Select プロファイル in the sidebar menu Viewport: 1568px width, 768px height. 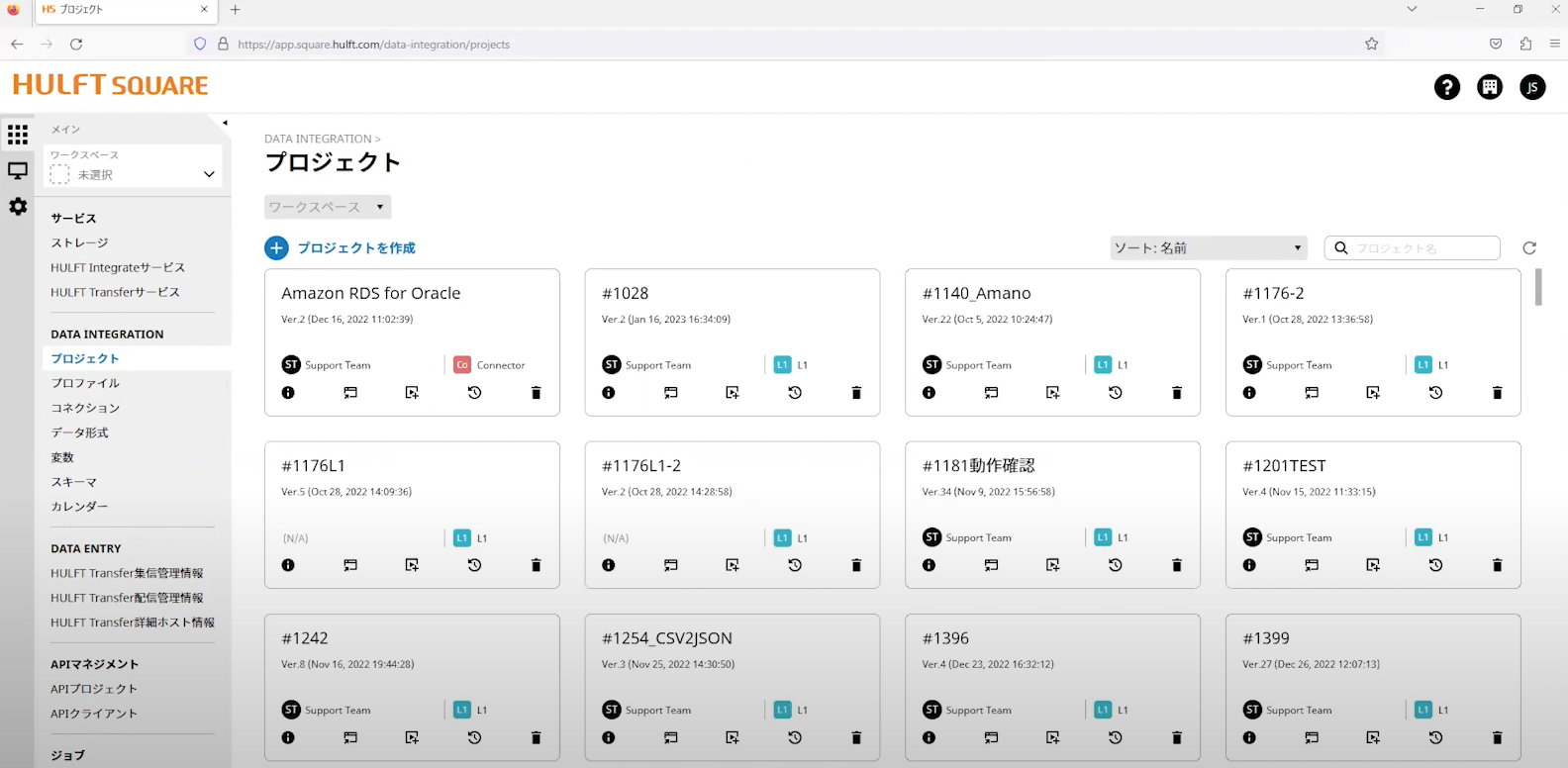point(85,383)
